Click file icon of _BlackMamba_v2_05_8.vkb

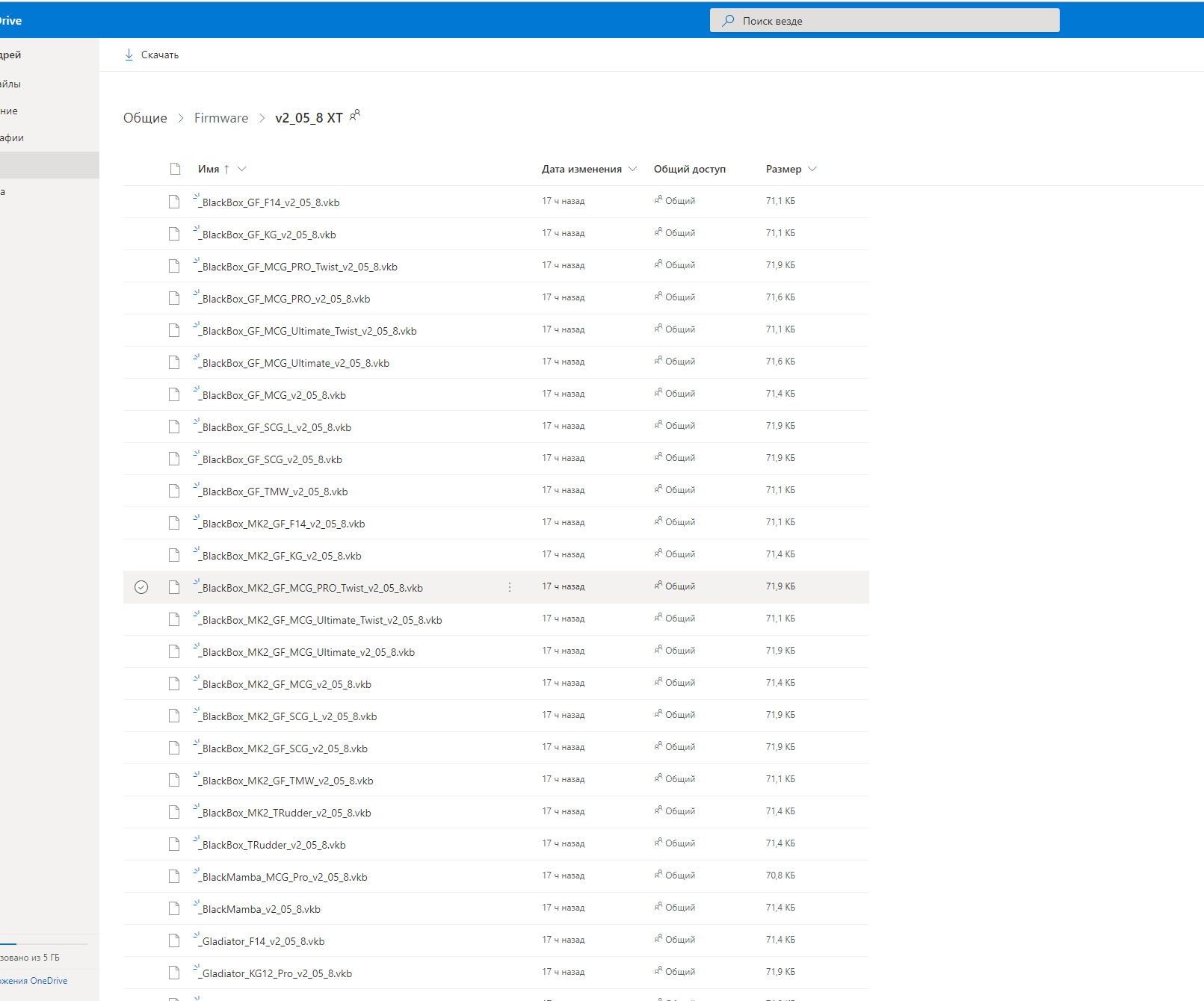pos(174,908)
